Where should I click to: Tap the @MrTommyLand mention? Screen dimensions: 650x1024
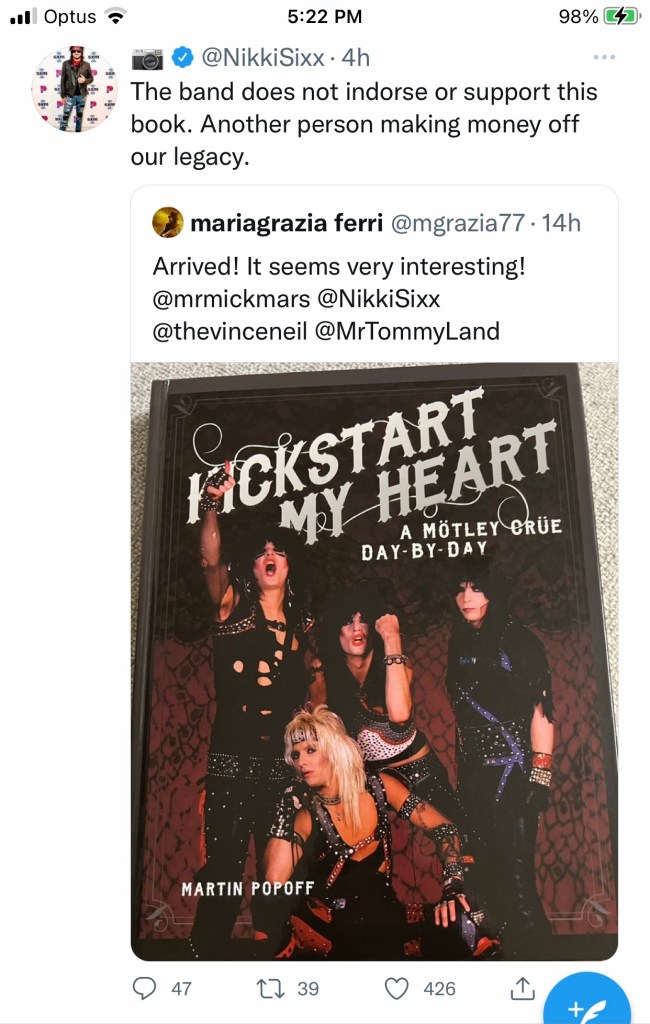[x=407, y=331]
